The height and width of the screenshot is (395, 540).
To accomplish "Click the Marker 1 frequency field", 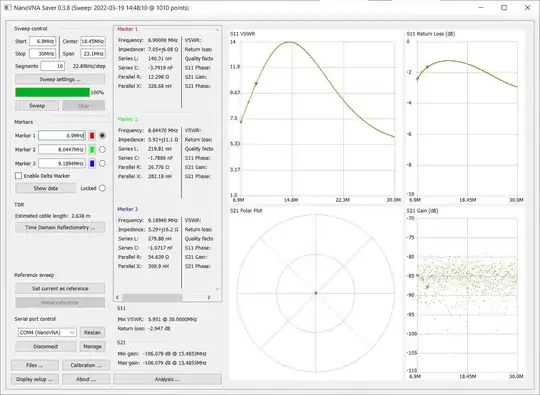I will coord(62,136).
